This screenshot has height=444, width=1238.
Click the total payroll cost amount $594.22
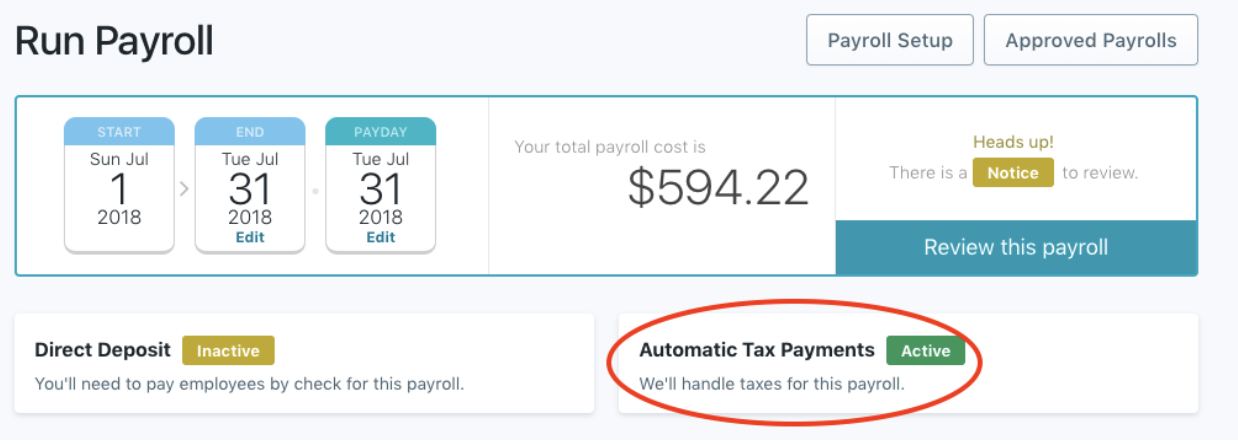pos(718,187)
